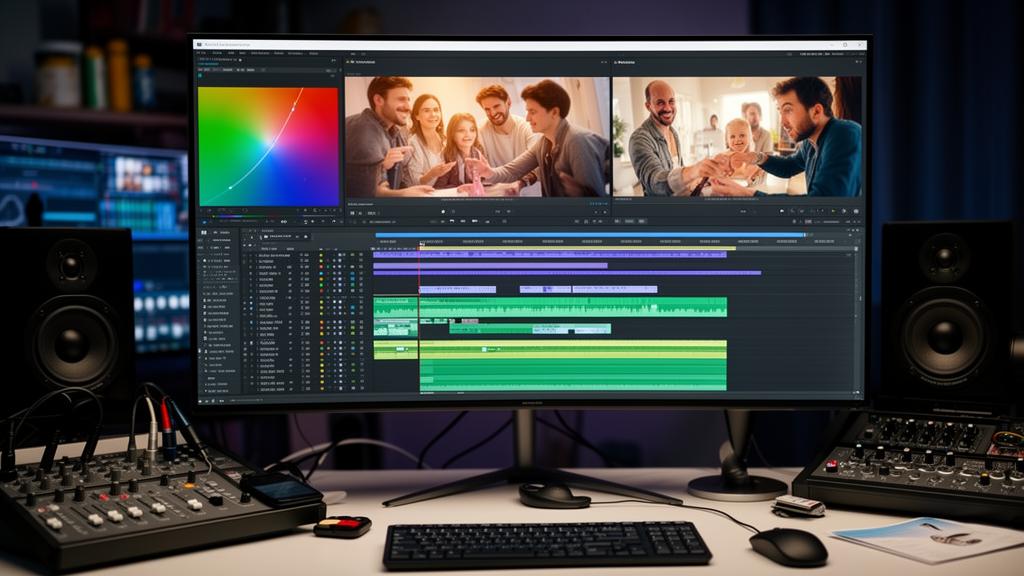
Task: Click the camera export-frame icon under right preview
Action: tap(856, 212)
